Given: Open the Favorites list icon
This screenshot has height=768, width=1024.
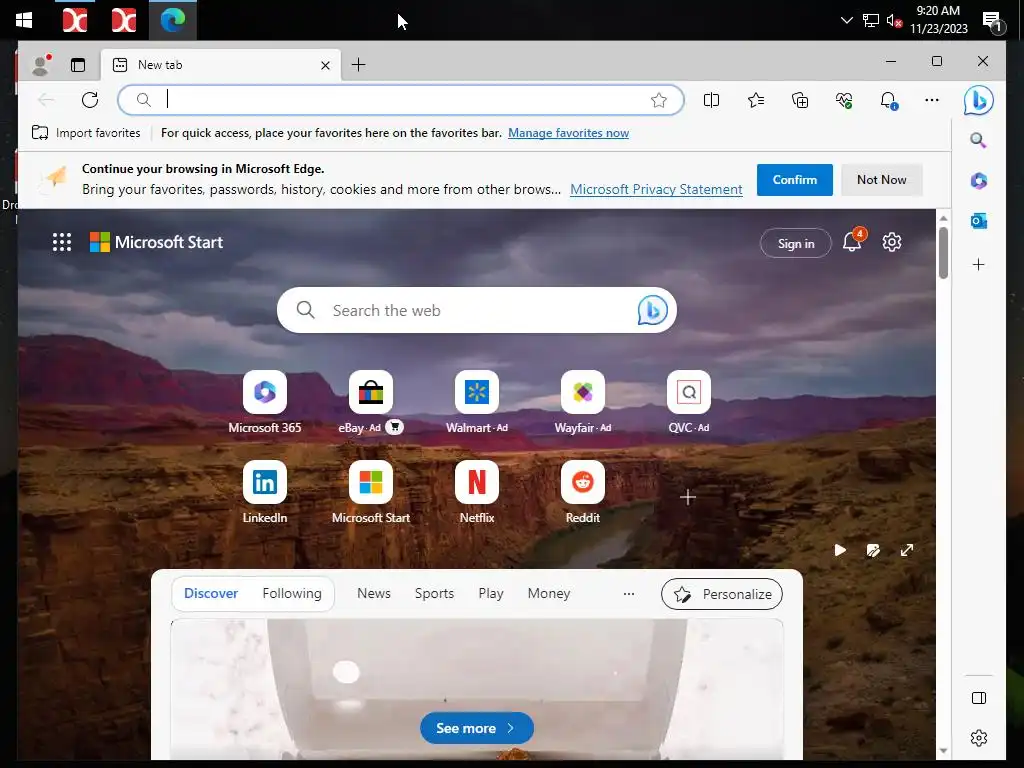Looking at the screenshot, I should pyautogui.click(x=756, y=100).
